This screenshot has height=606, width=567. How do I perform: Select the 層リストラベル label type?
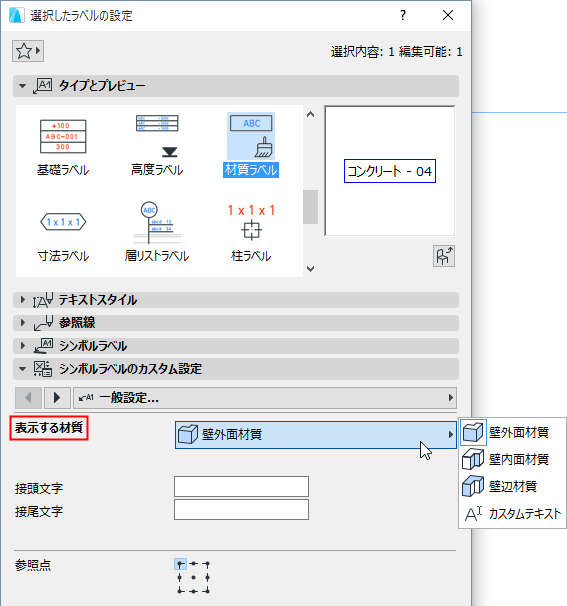[x=157, y=232]
